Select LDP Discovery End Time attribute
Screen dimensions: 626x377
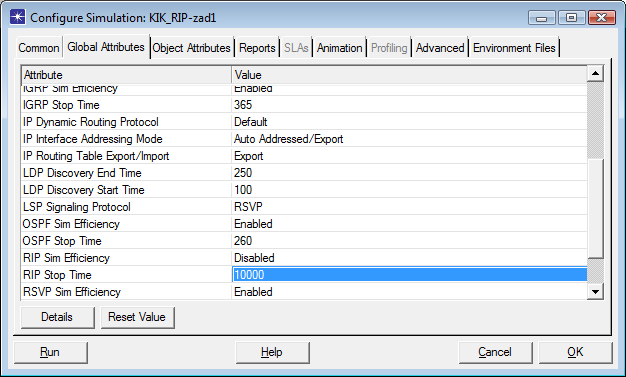126,173
